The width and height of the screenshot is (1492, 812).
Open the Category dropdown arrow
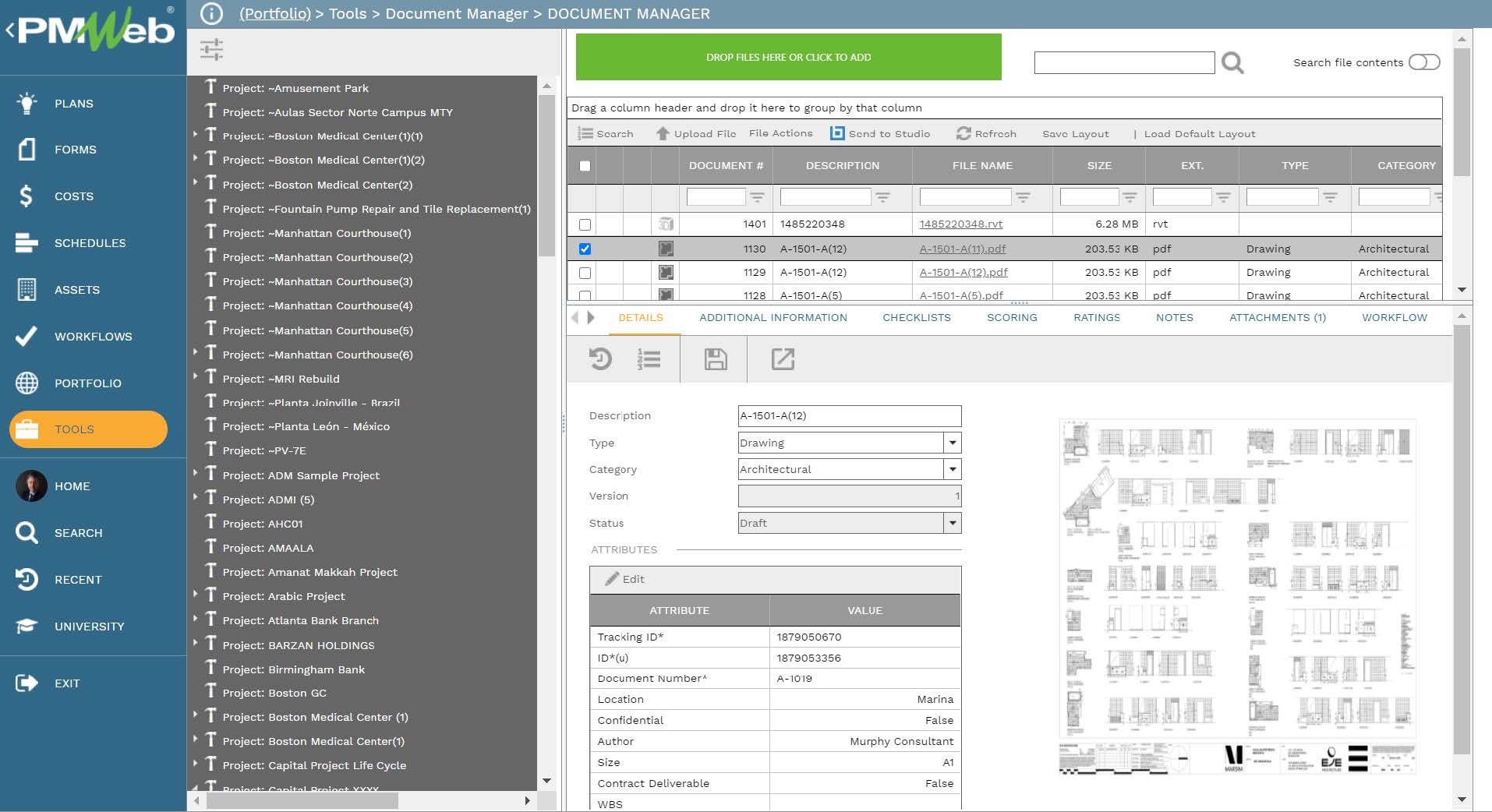pyautogui.click(x=953, y=469)
